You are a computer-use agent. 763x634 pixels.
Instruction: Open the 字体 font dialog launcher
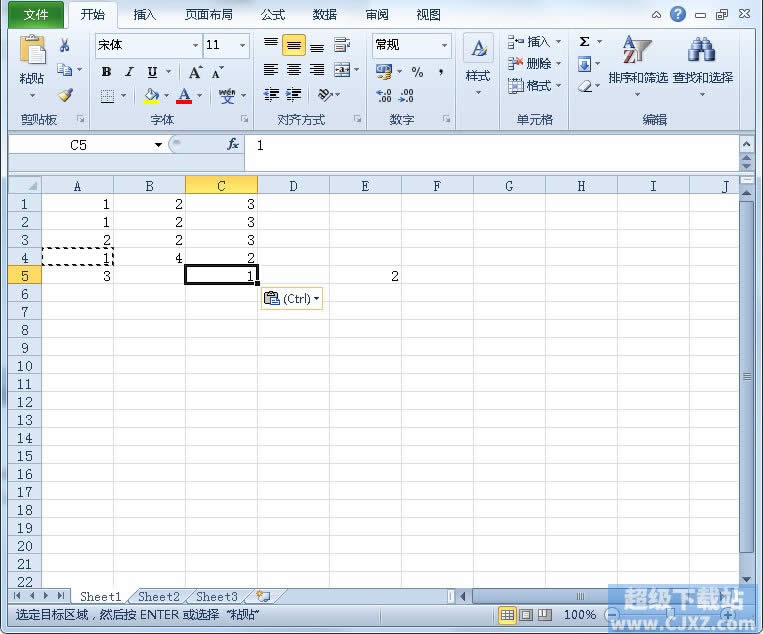[244, 119]
